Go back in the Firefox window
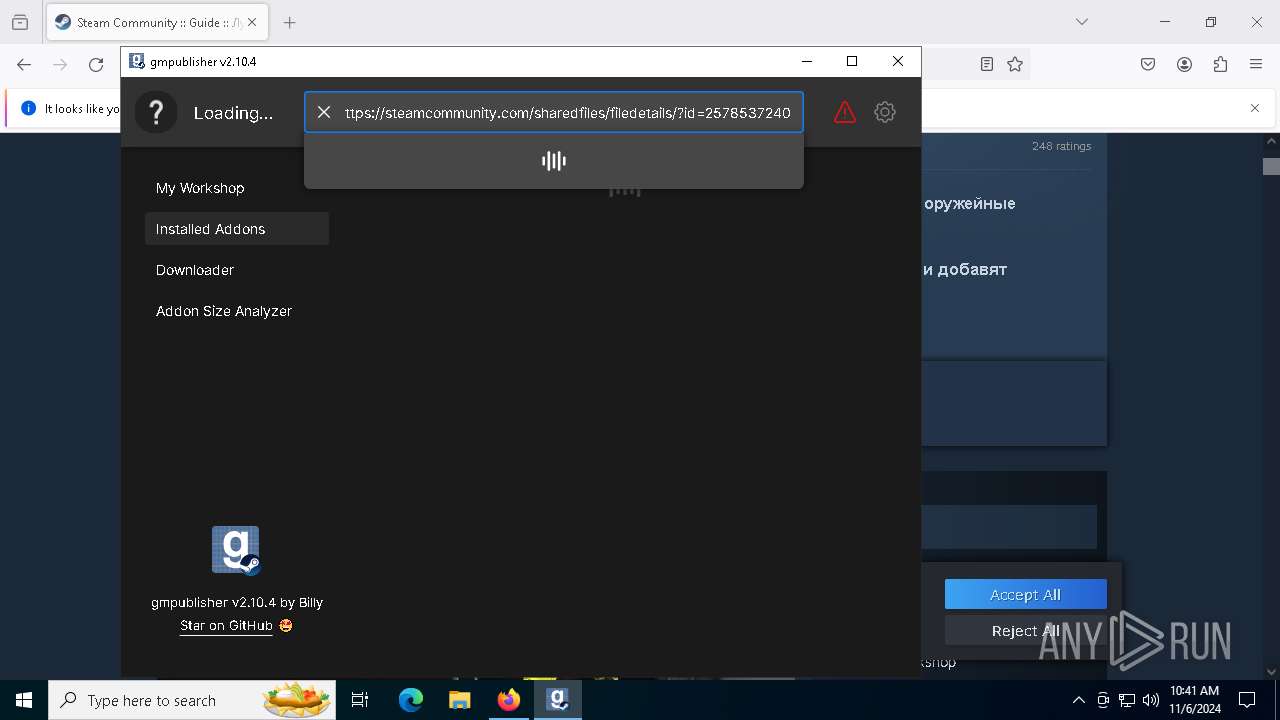1280x720 pixels. click(24, 64)
